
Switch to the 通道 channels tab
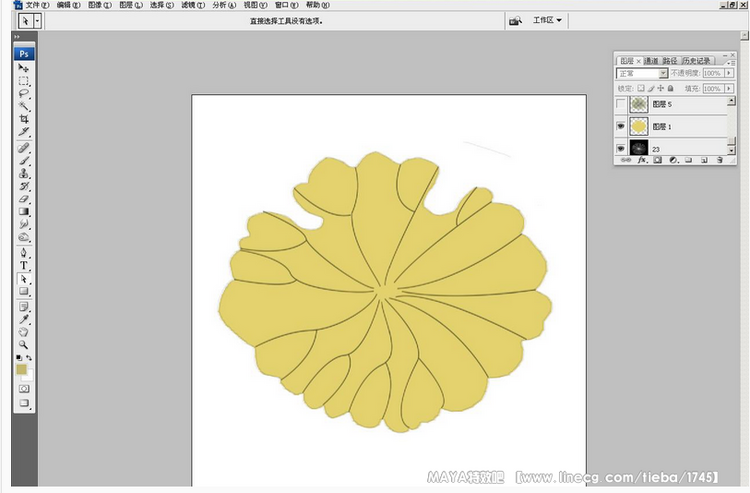pos(651,61)
